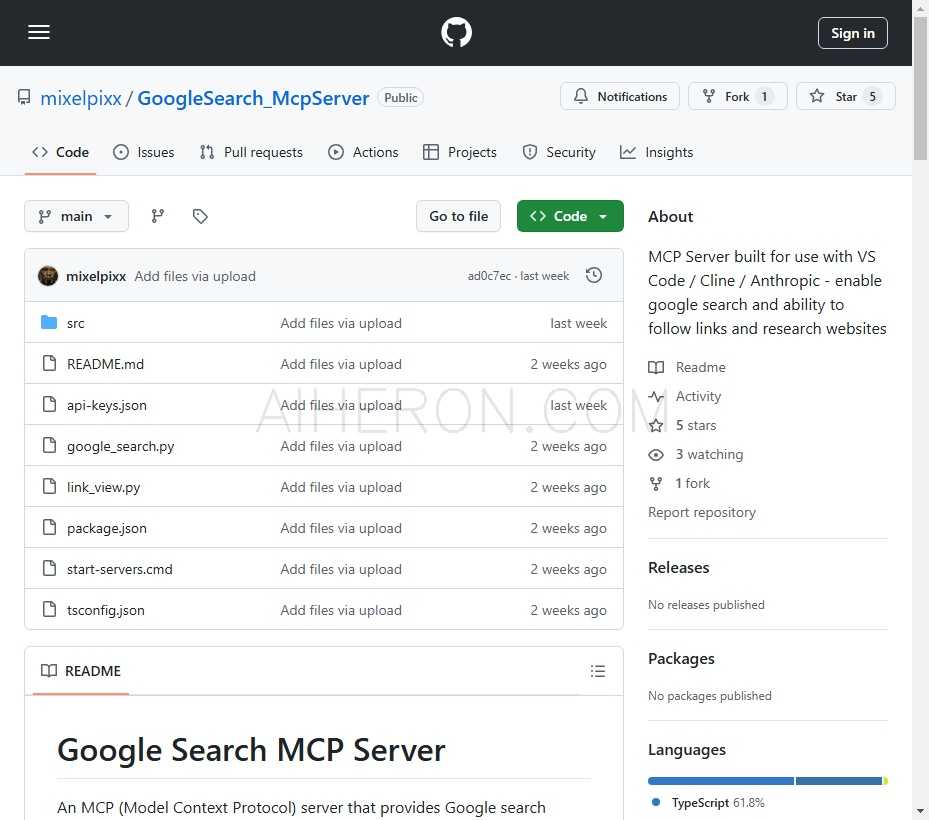
Task: Open the Actions tab
Action: (x=363, y=152)
